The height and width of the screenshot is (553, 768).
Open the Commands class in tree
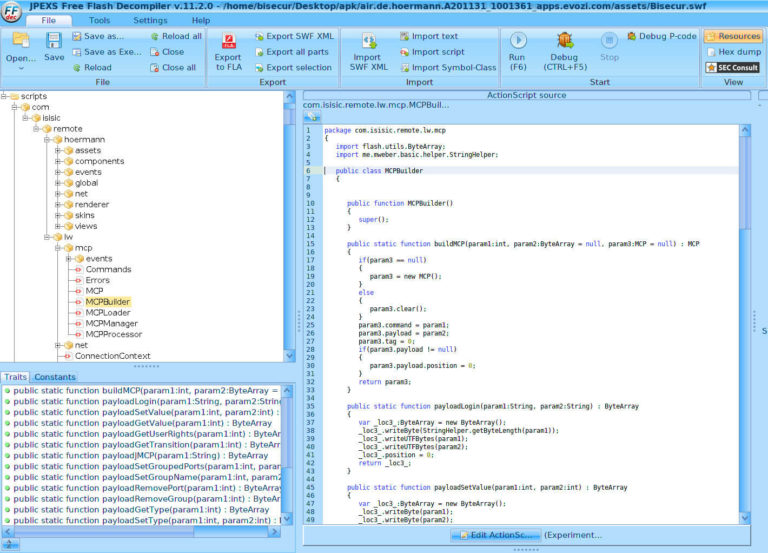point(108,269)
